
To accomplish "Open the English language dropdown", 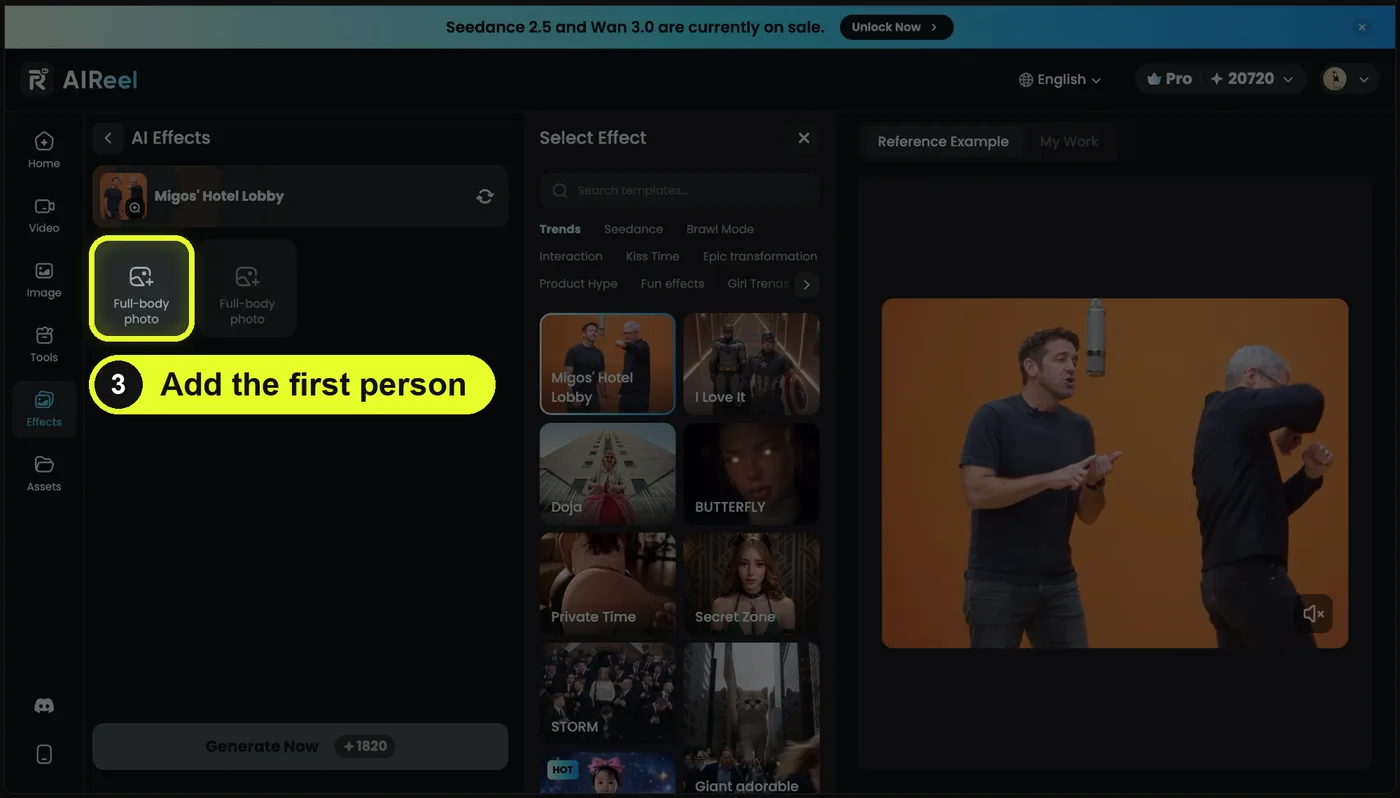I will [1060, 79].
